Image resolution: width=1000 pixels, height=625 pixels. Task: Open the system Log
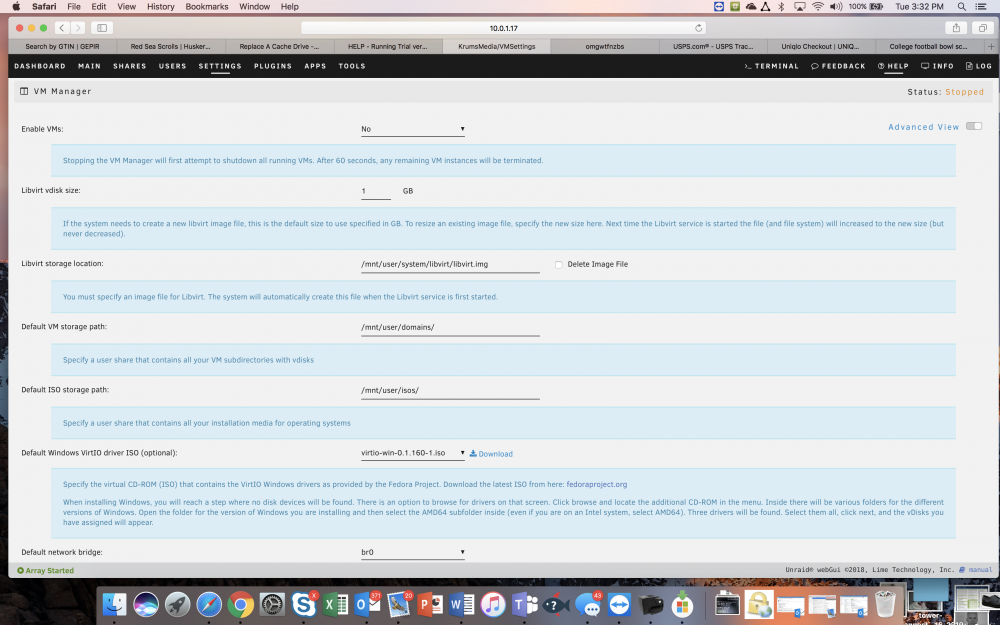click(978, 66)
